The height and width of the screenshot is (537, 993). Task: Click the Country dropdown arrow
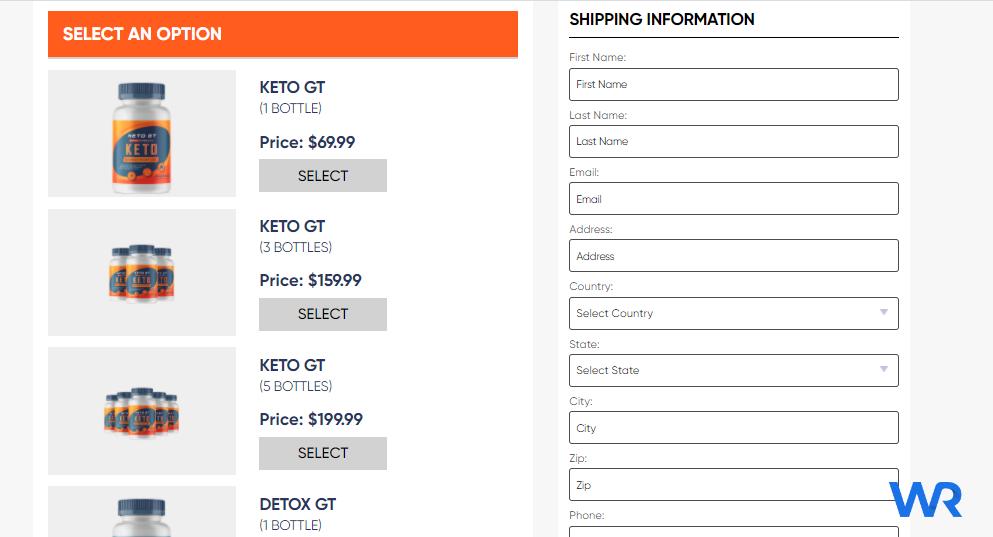pyautogui.click(x=883, y=312)
